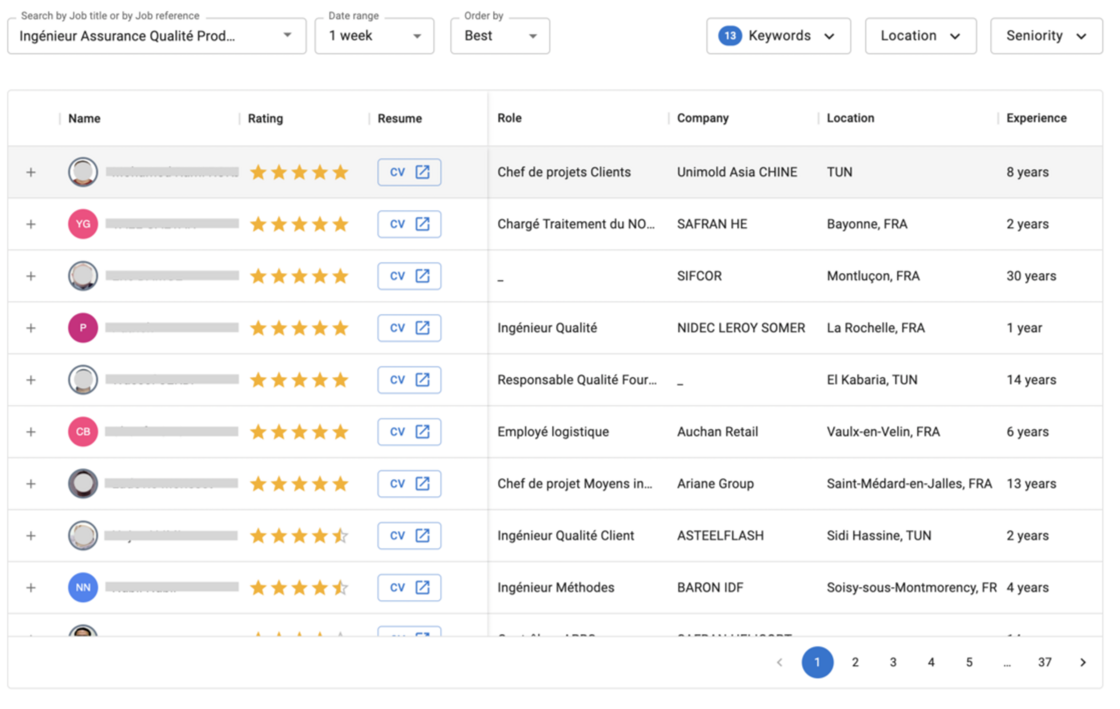The height and width of the screenshot is (709, 1120).
Task: Open CV of the Chef de projets Clients candidate
Action: tap(408, 171)
